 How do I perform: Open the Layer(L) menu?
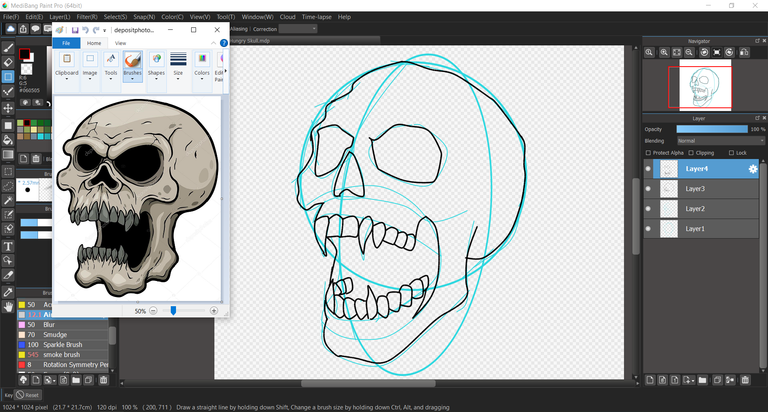point(60,17)
